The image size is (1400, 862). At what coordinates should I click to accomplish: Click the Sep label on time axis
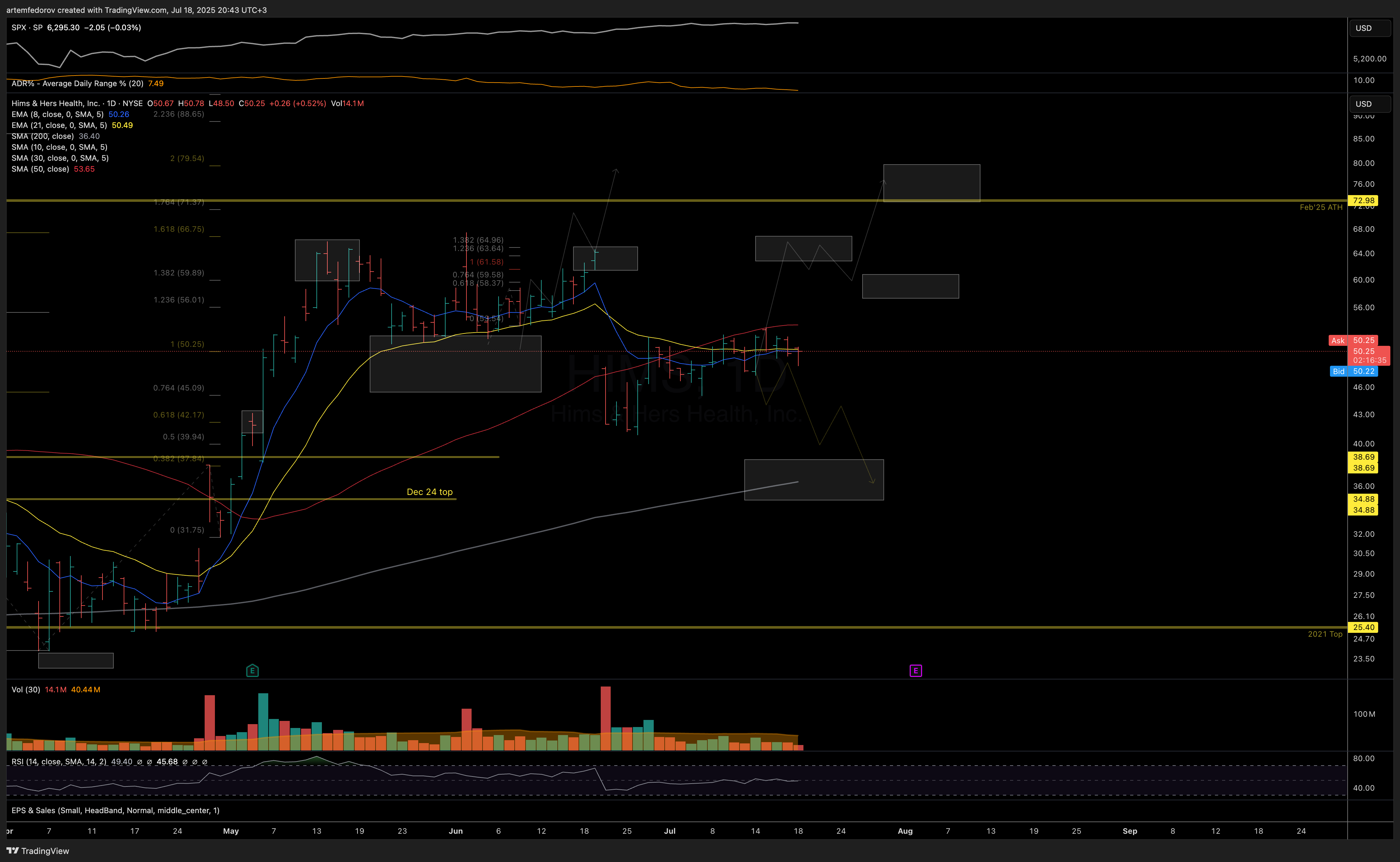[1130, 831]
